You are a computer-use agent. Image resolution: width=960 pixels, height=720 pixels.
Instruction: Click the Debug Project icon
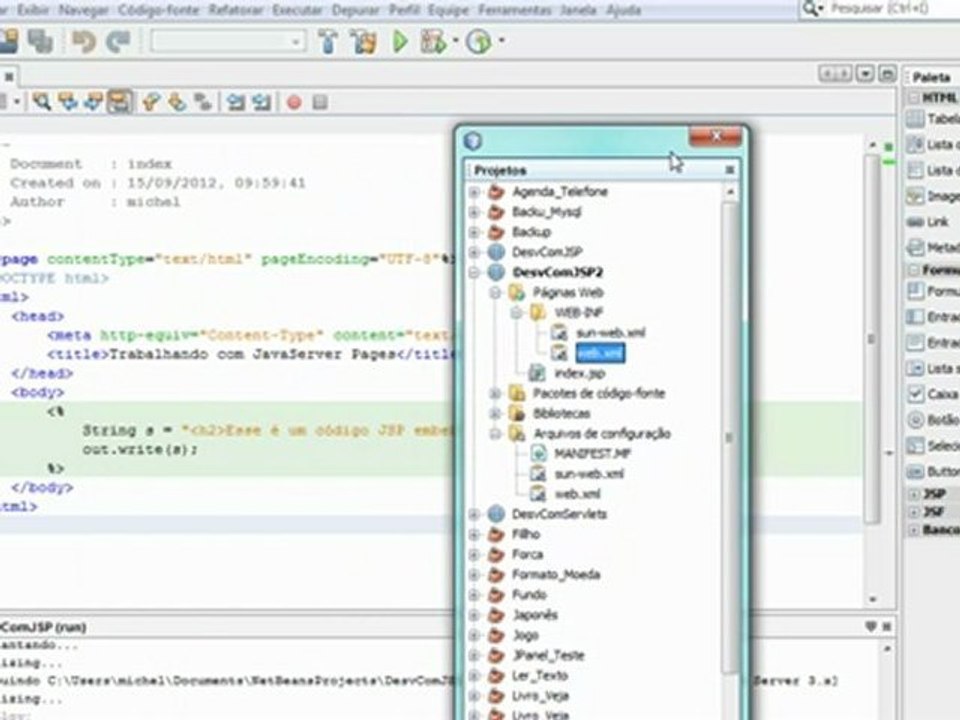coord(433,42)
